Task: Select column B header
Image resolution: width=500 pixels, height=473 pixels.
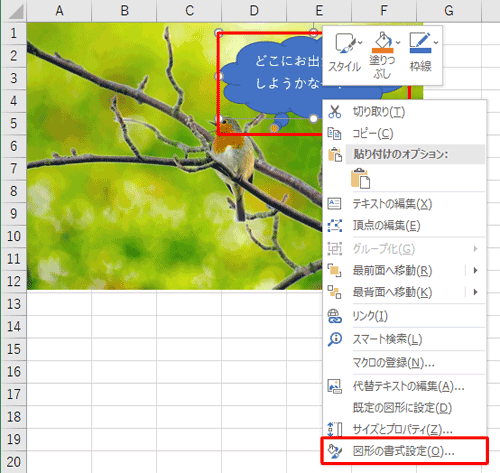Action: (124, 11)
